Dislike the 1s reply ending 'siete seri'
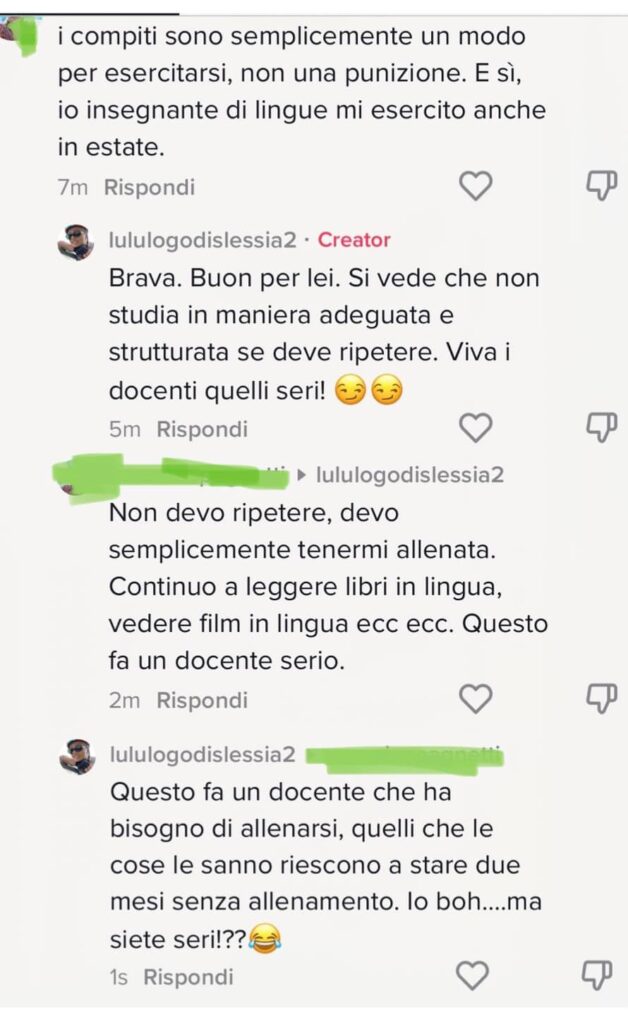This screenshot has width=628, height=1024. 597,976
